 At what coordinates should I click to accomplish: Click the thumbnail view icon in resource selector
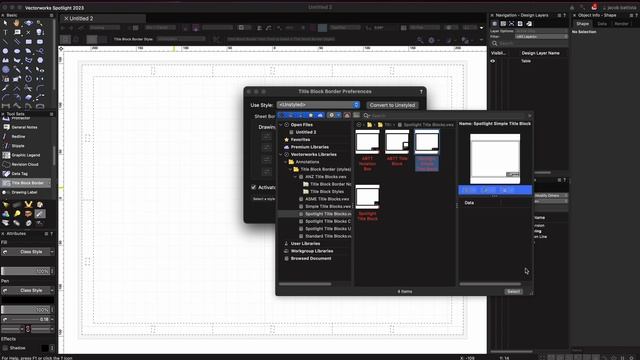(x=356, y=116)
